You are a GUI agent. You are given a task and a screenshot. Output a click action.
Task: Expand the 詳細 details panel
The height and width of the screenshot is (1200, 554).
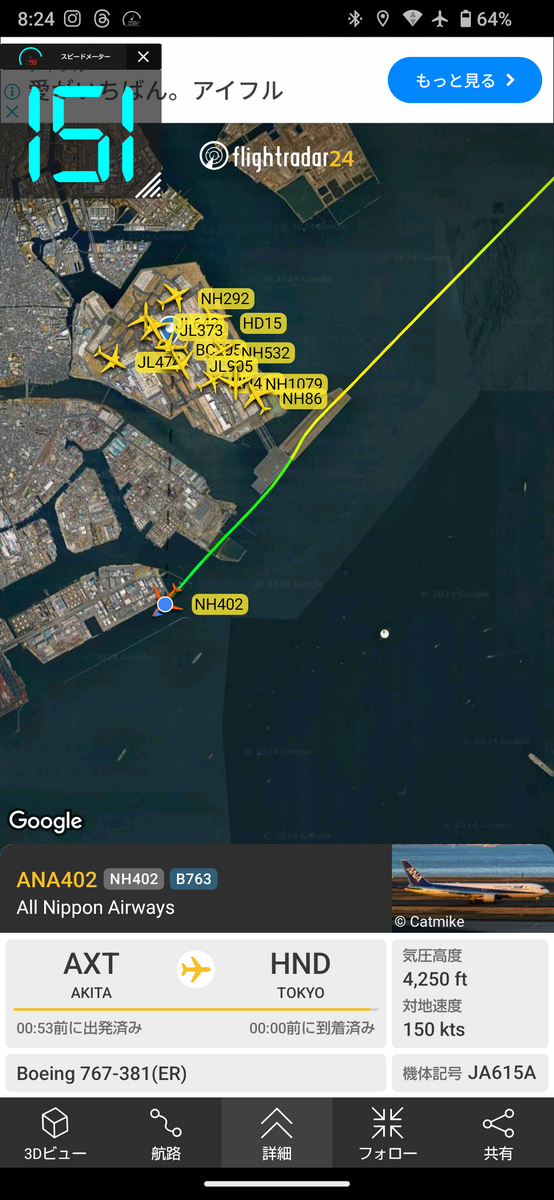coord(277,1133)
